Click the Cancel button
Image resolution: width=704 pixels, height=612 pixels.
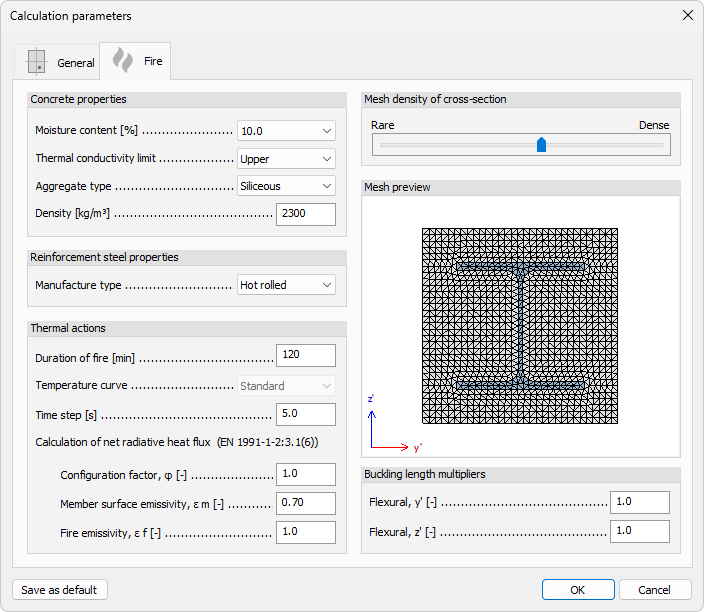tap(655, 590)
